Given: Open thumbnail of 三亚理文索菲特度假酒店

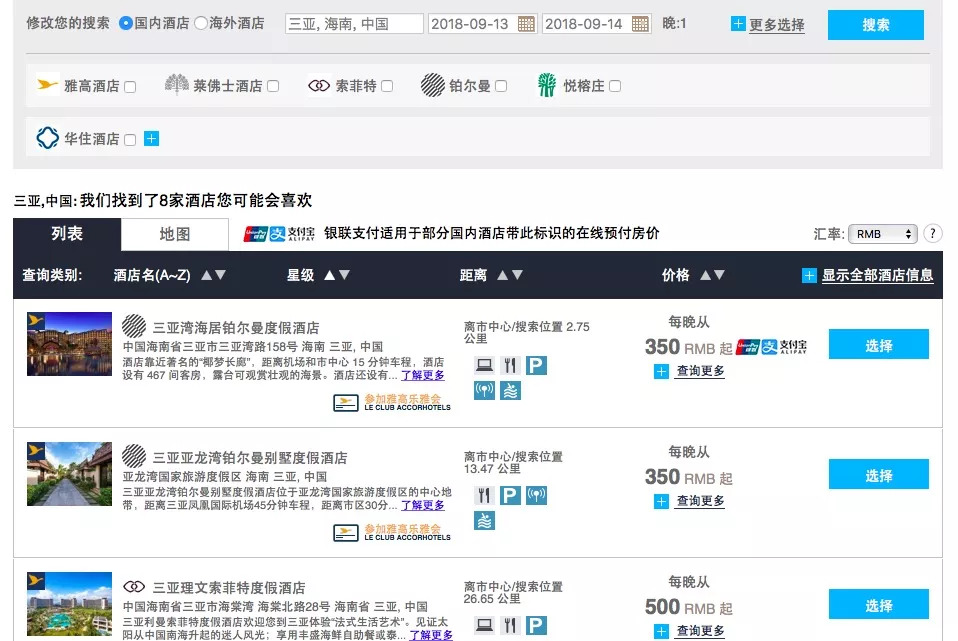Looking at the screenshot, I should tap(70, 604).
